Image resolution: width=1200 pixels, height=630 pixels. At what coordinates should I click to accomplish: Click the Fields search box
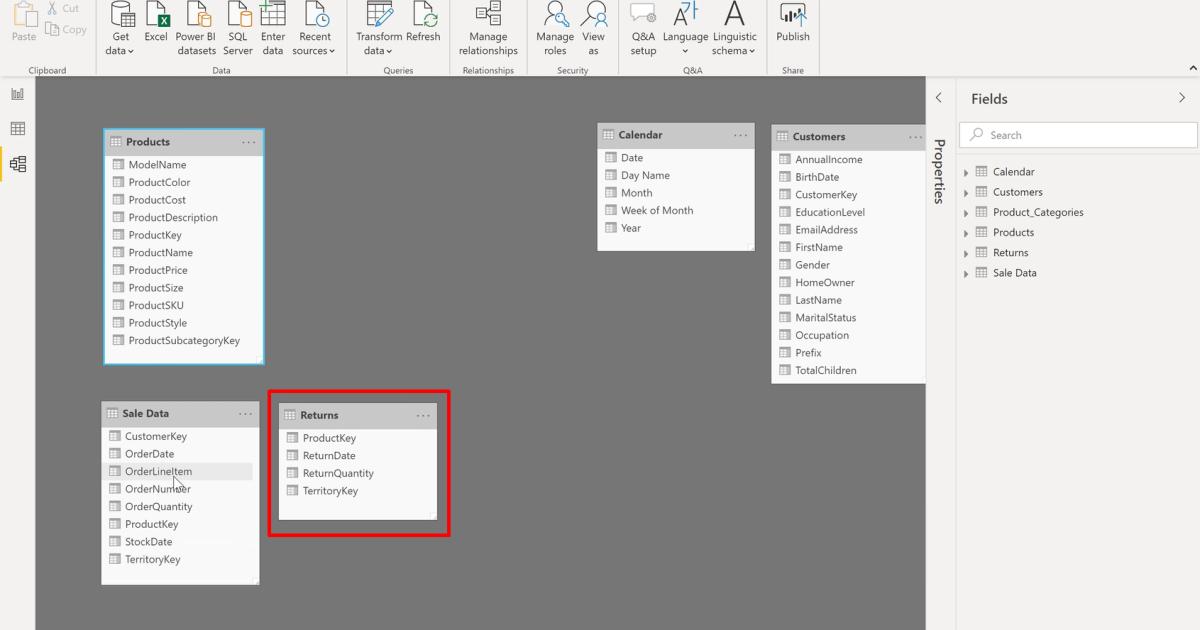pos(1077,134)
